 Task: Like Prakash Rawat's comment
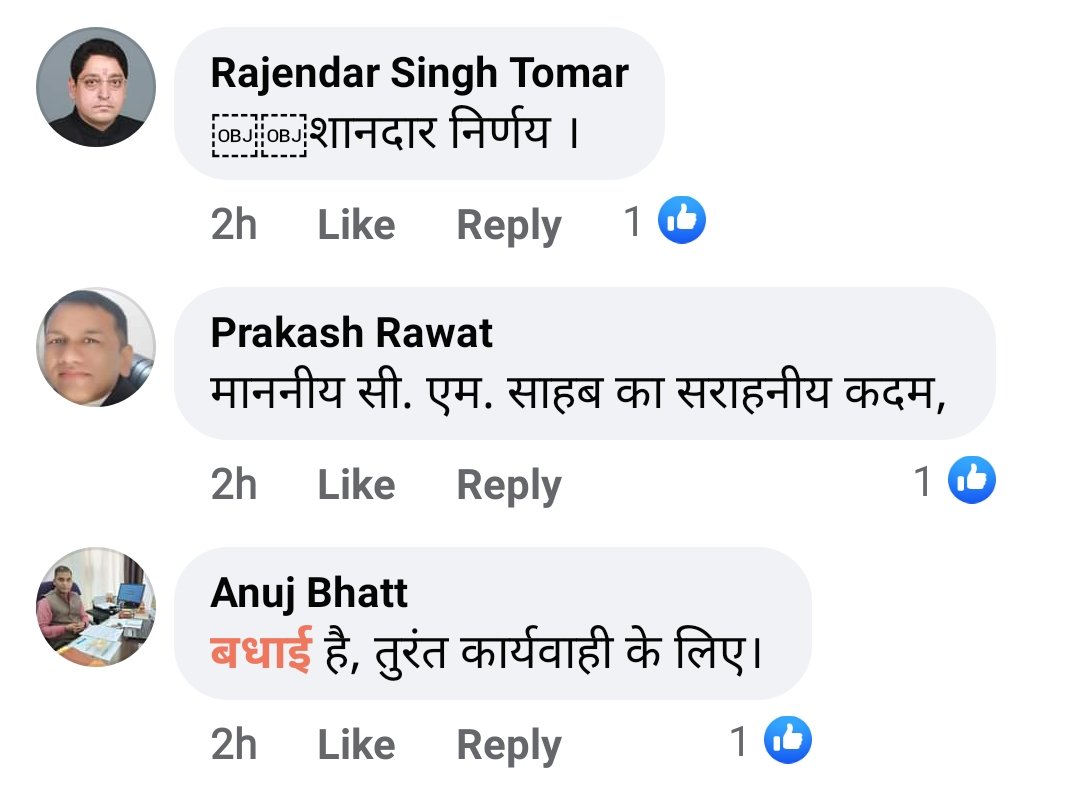(356, 485)
